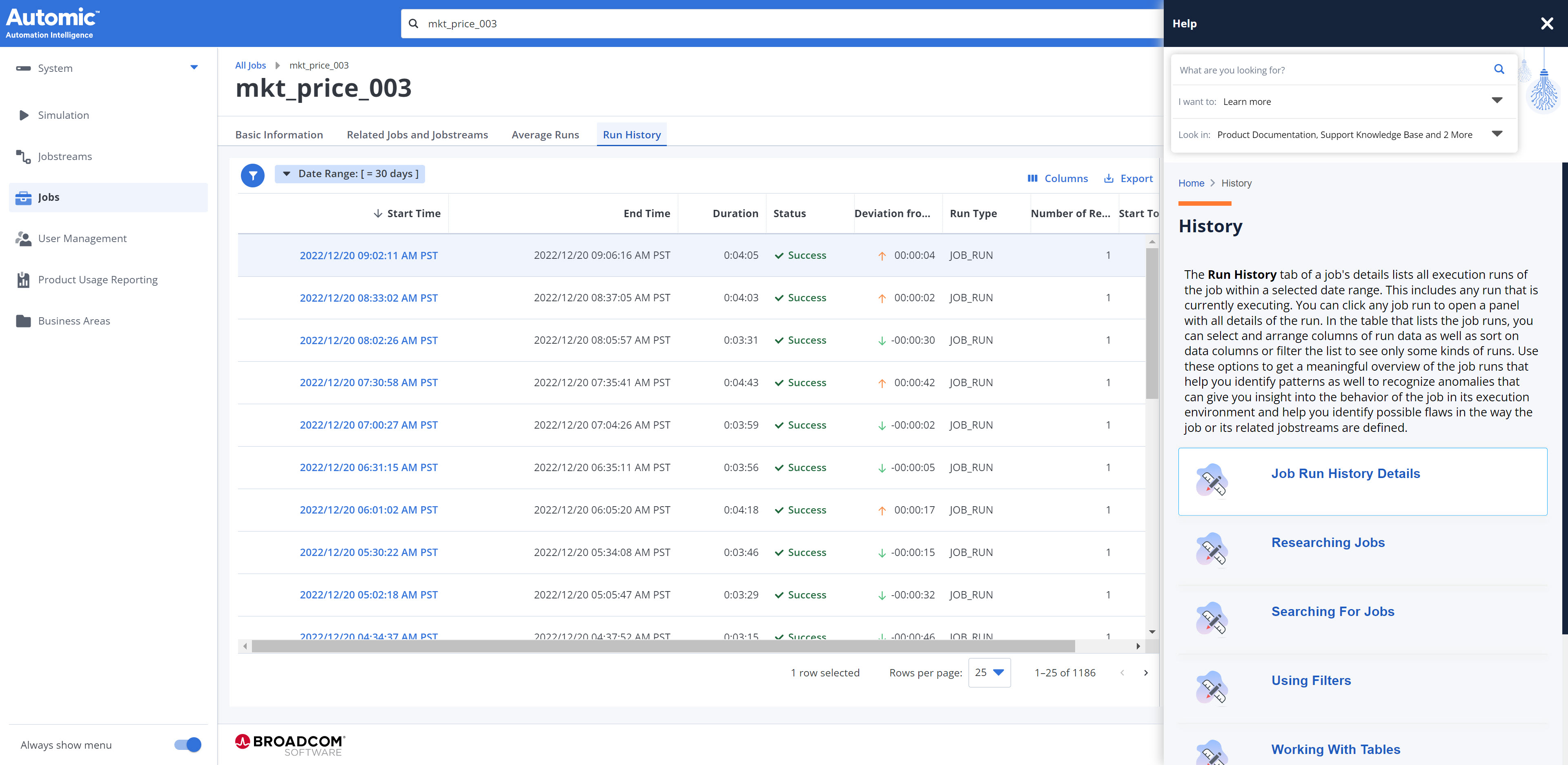The height and width of the screenshot is (765, 1568).
Task: Expand the 'I want to' Learn more dropdown
Action: point(1497,100)
